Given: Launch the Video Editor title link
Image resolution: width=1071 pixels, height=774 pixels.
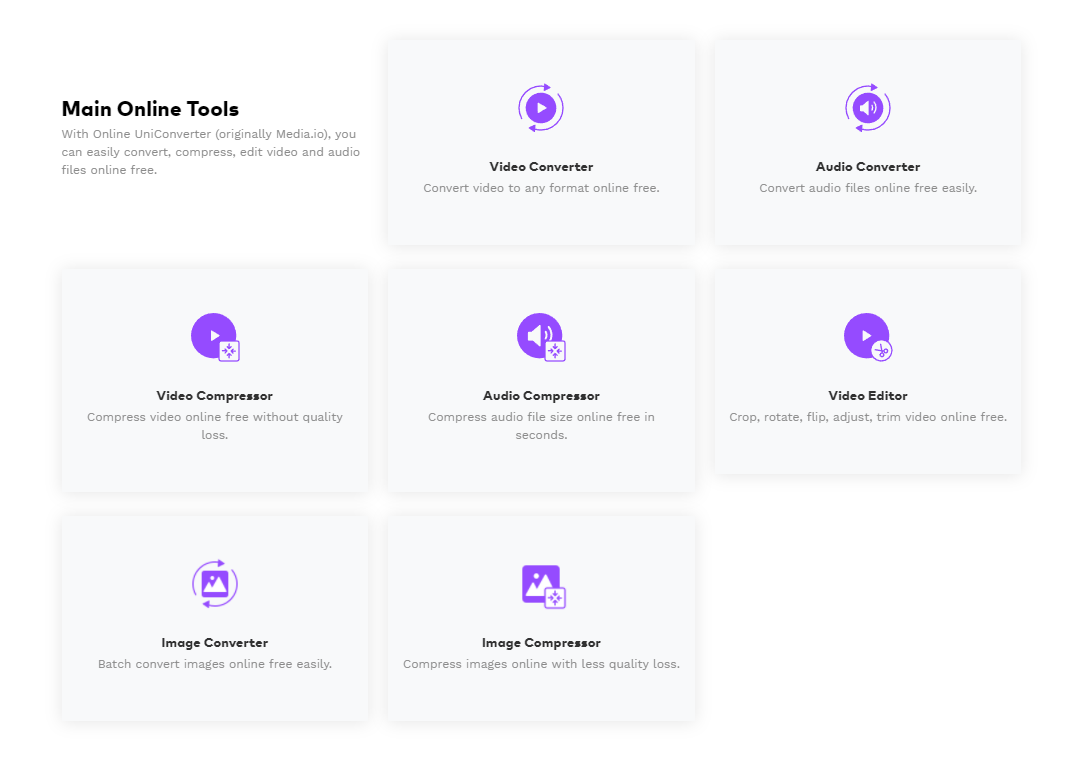Looking at the screenshot, I should 867,396.
